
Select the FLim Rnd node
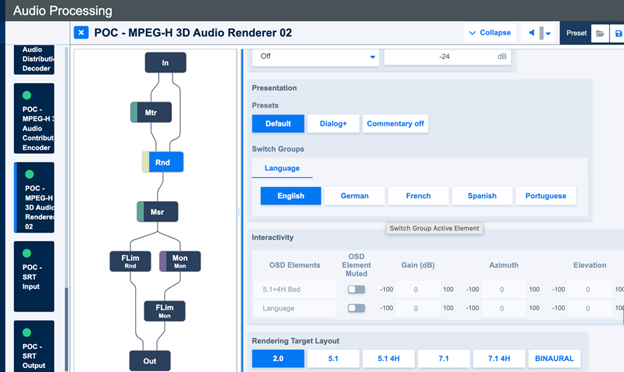click(130, 261)
